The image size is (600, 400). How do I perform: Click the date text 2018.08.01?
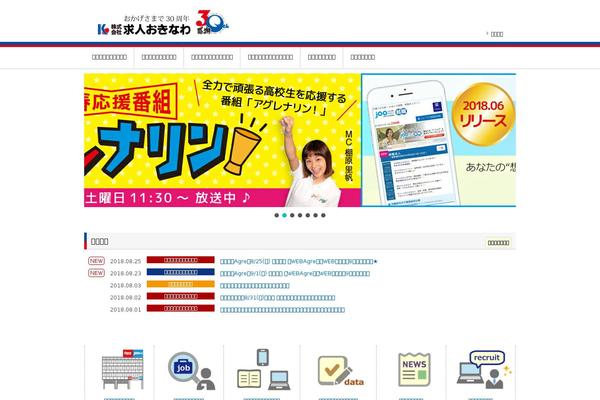(x=126, y=310)
